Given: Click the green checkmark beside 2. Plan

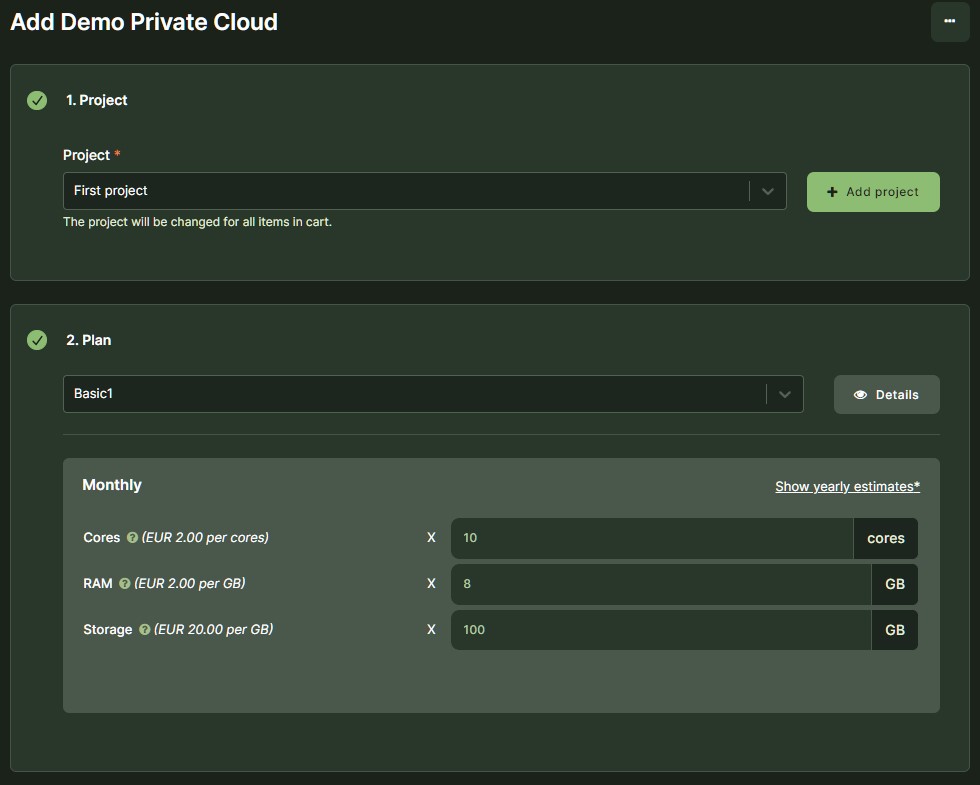Looking at the screenshot, I should click(37, 340).
